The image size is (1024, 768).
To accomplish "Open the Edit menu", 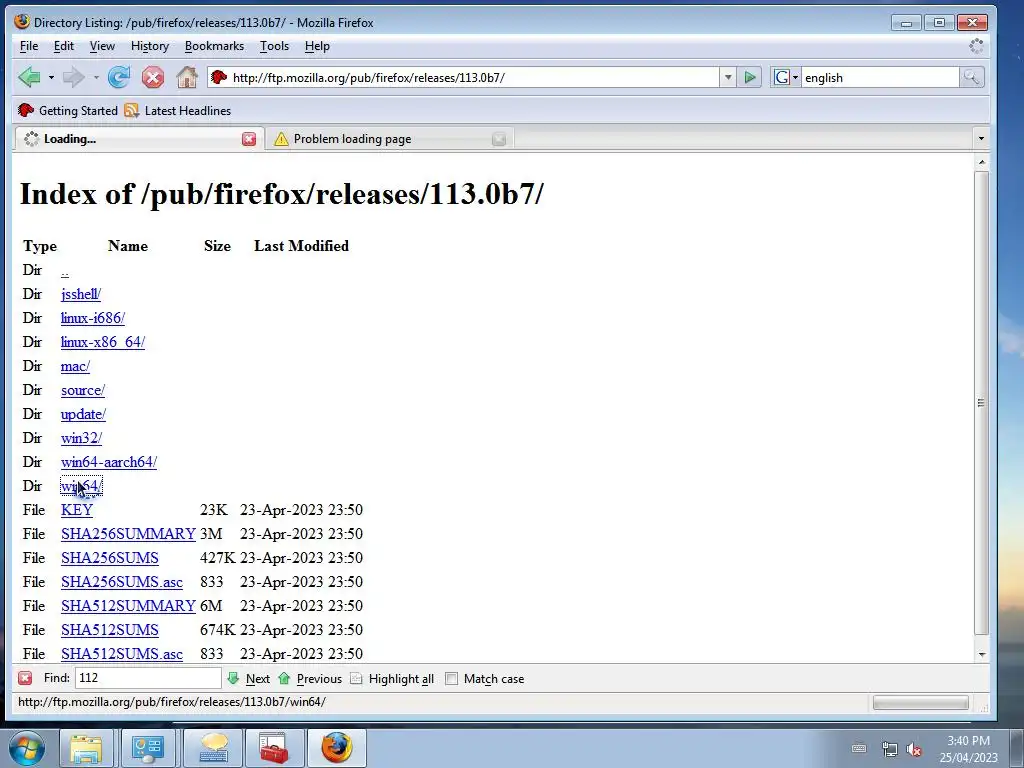I will tap(63, 46).
